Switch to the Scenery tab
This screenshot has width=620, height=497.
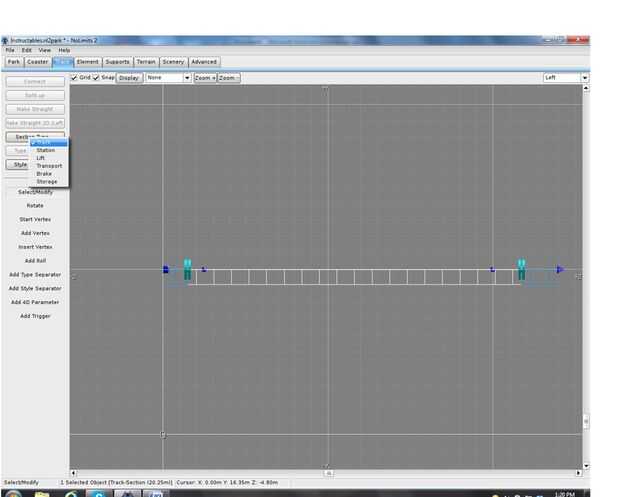coord(173,62)
